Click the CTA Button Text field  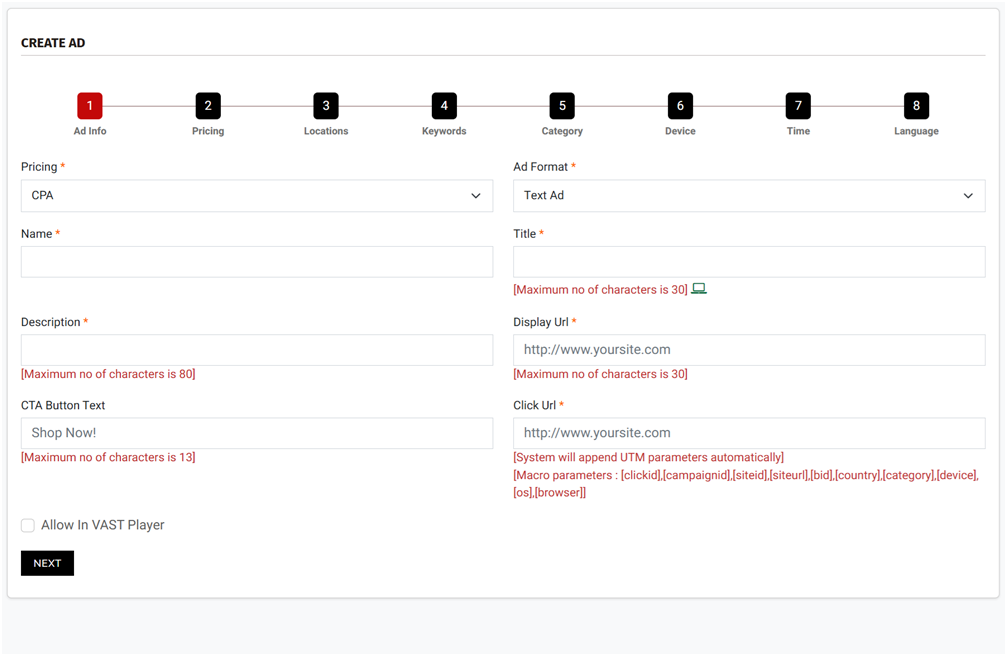click(257, 433)
